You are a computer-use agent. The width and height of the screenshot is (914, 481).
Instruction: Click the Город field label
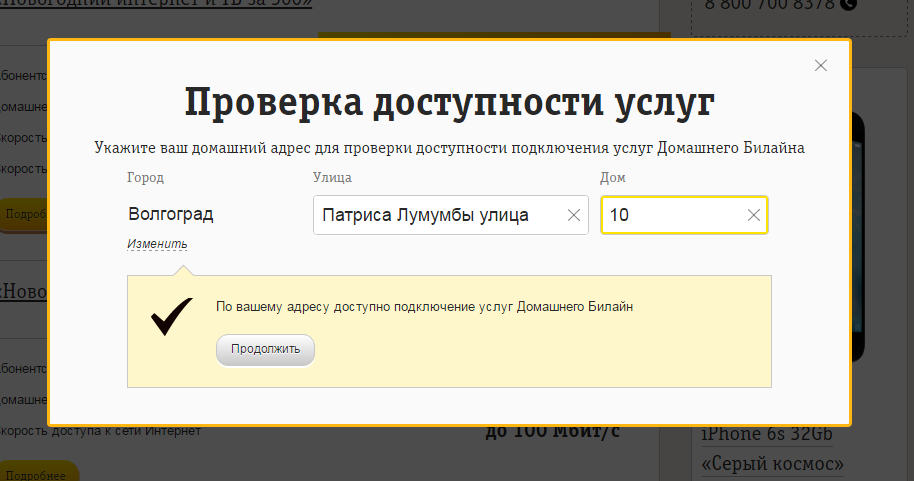[x=145, y=178]
